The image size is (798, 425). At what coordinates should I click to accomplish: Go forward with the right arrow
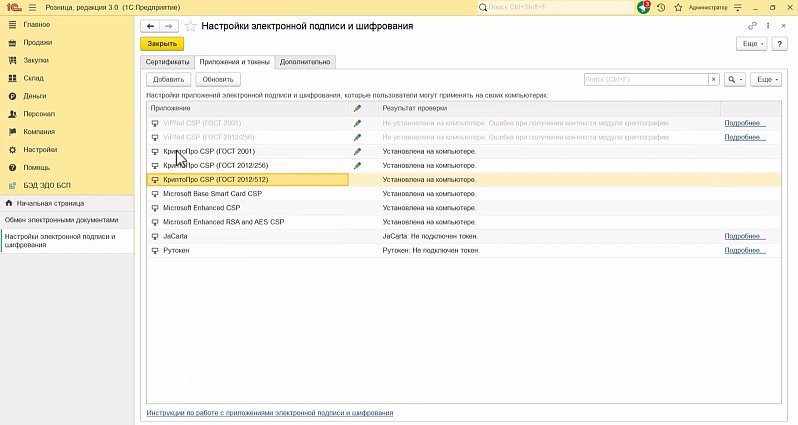click(x=169, y=26)
